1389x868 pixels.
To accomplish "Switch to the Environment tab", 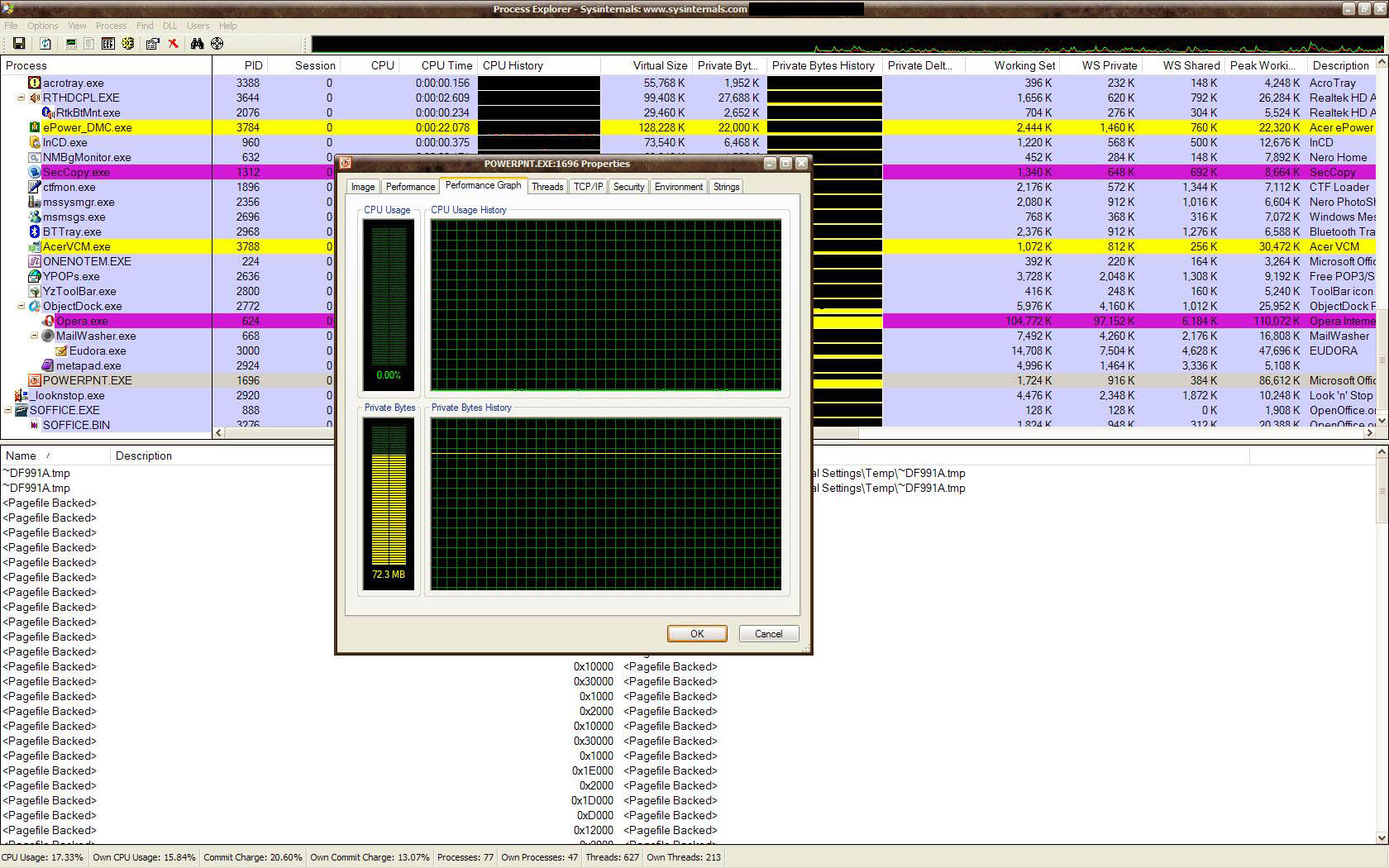I will tap(679, 187).
